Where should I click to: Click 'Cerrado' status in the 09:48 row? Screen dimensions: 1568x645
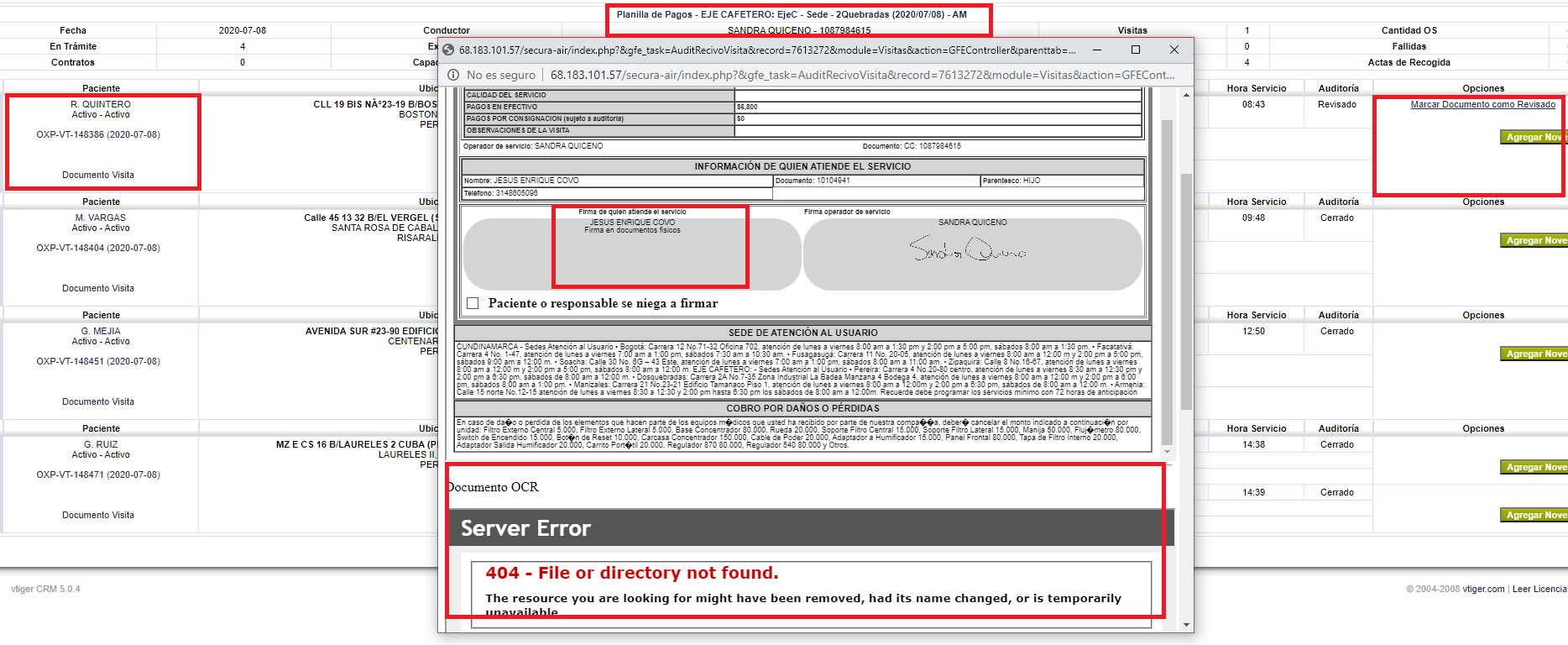coord(1337,218)
